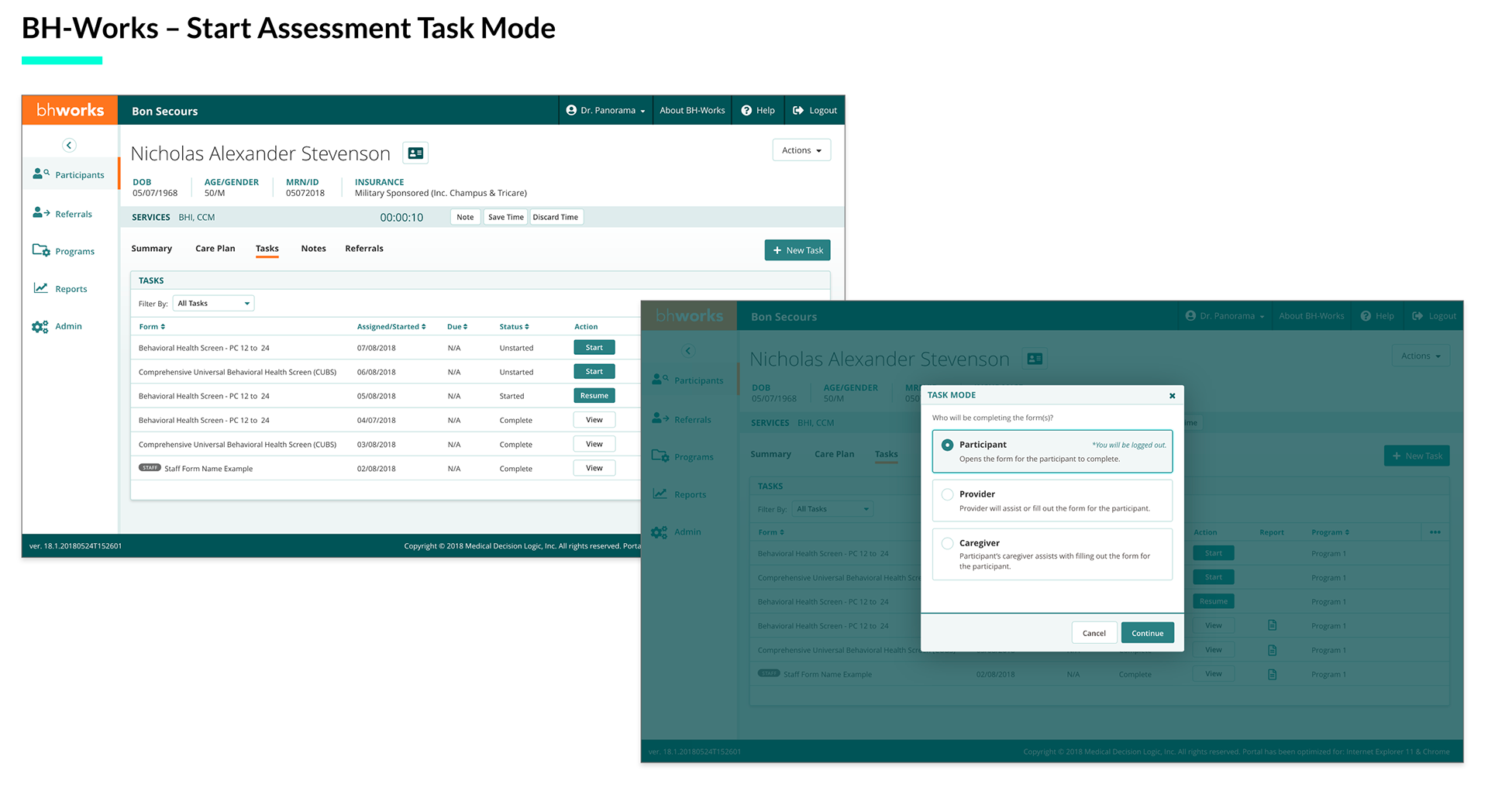Screen dimensions: 1488x812
Task: Click New Task in dimmed background window
Action: [1417, 456]
